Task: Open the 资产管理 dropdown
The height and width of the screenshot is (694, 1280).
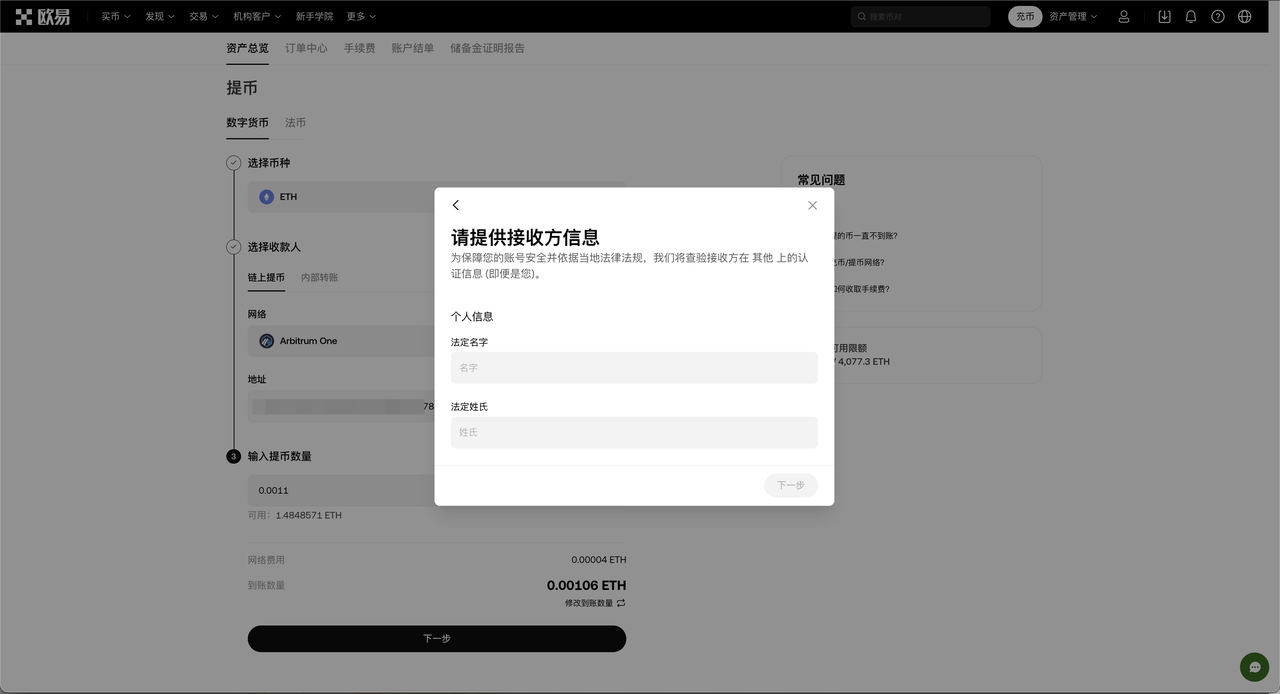Action: [x=1072, y=17]
